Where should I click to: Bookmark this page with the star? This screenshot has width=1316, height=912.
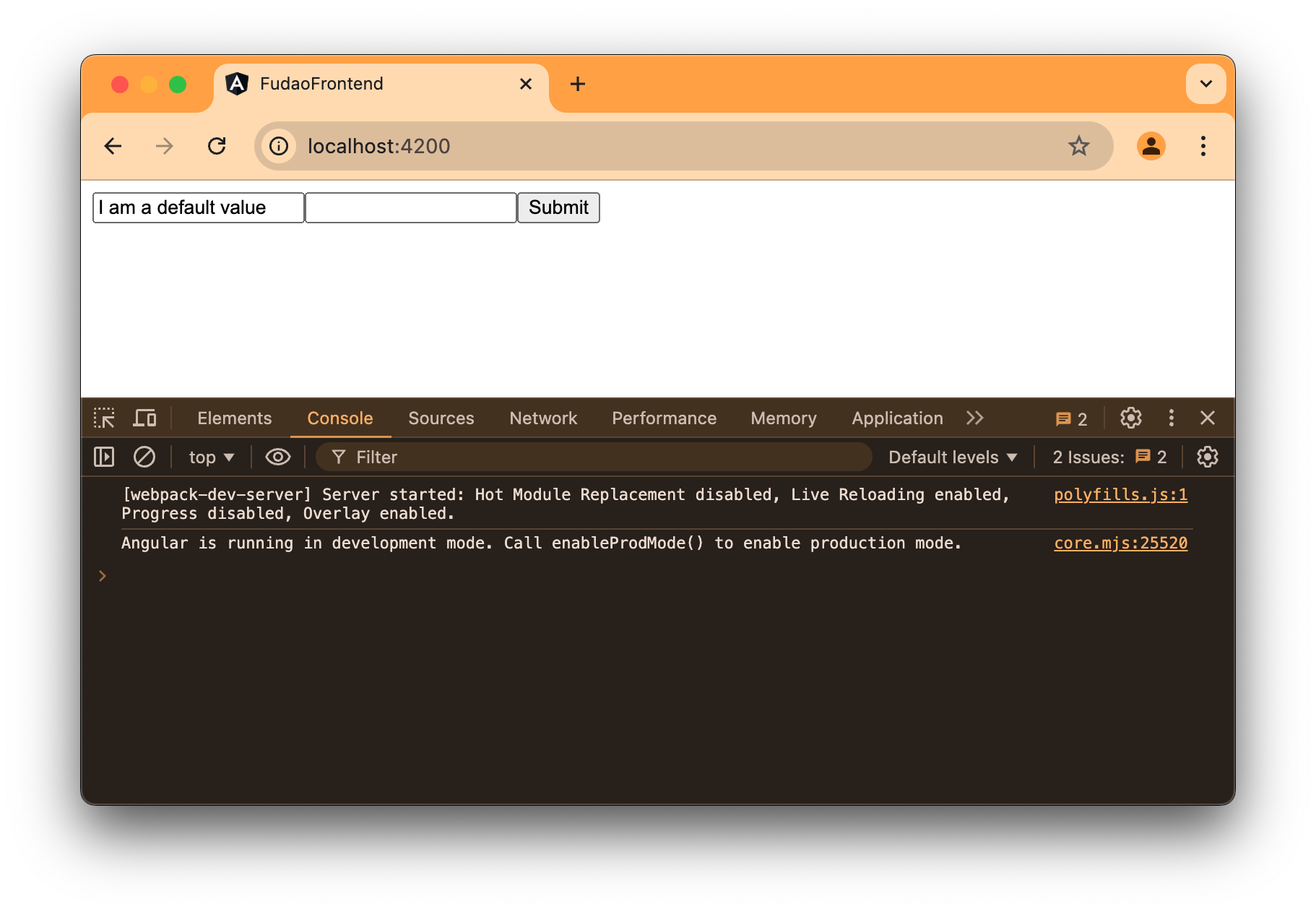coord(1078,146)
